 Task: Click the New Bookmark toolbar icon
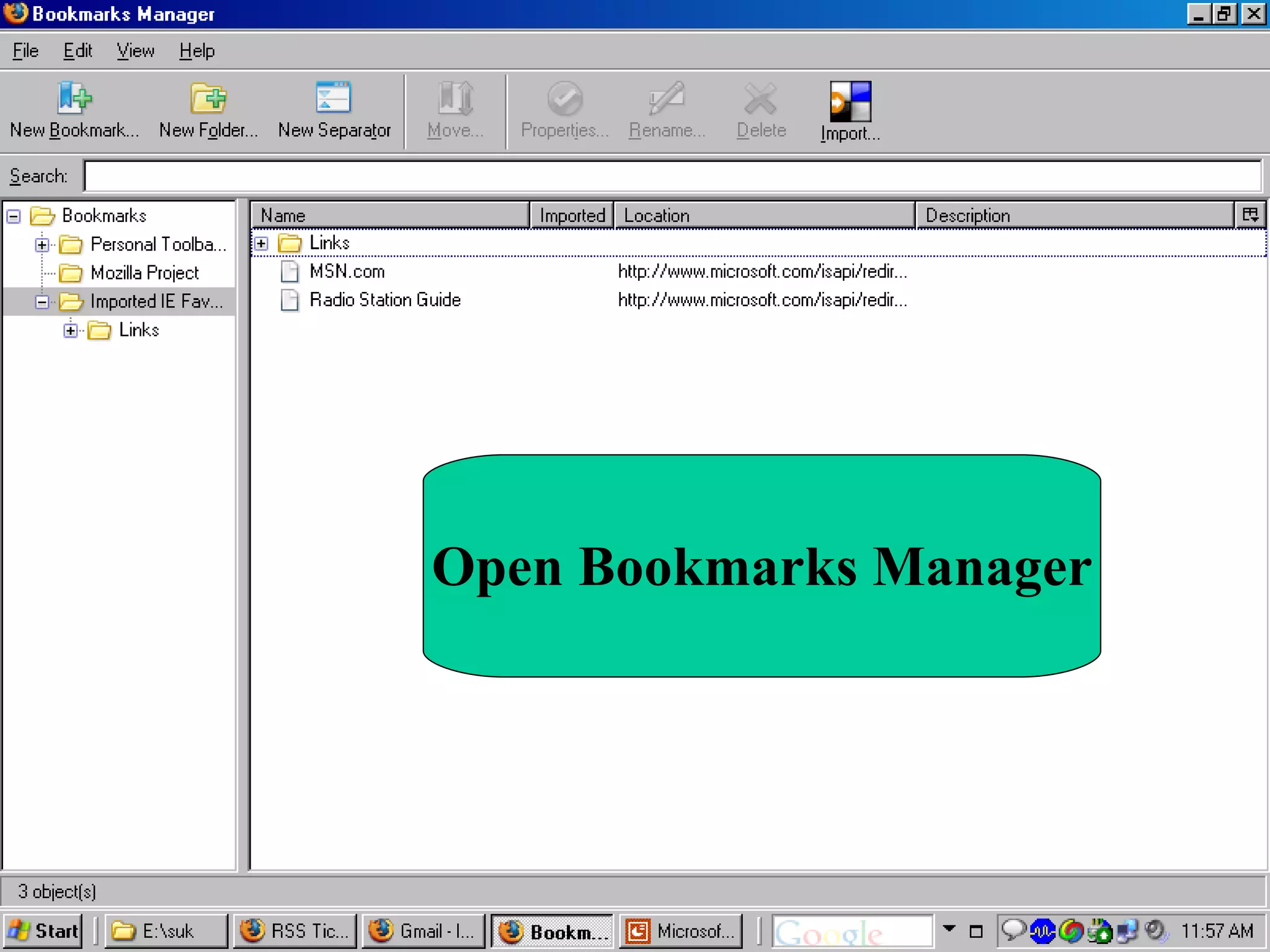pos(74,98)
